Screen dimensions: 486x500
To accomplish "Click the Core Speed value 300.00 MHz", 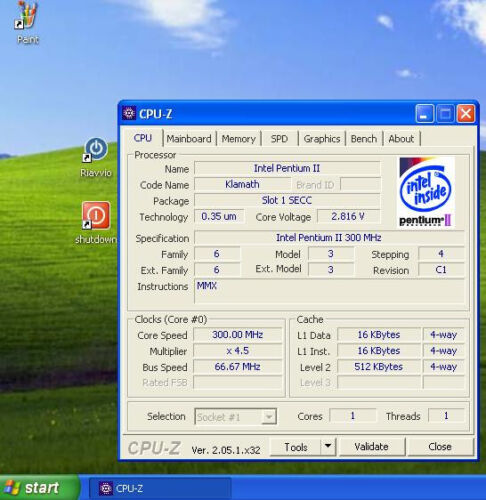I will 238,335.
